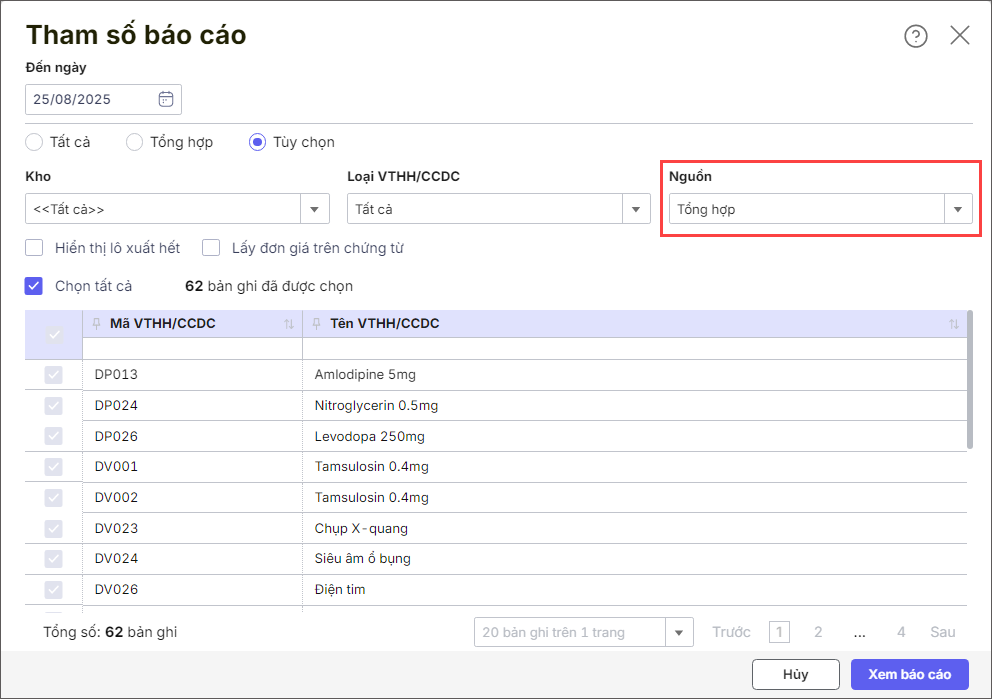Open the records per page dropdown
Image resolution: width=992 pixels, height=699 pixels.
(x=680, y=632)
